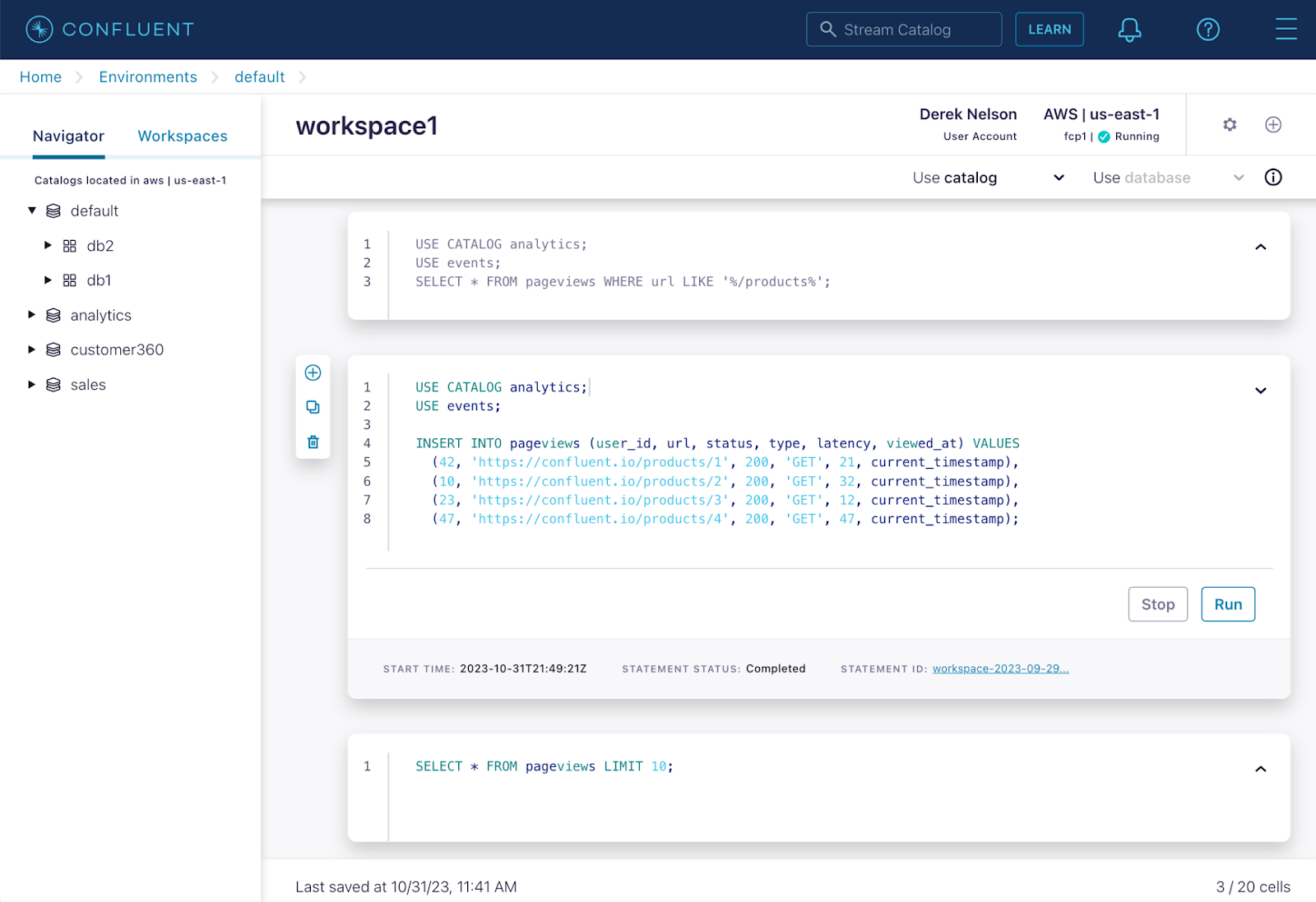This screenshot has height=902, width=1316.
Task: Click the db1 database grid icon
Action: click(70, 280)
